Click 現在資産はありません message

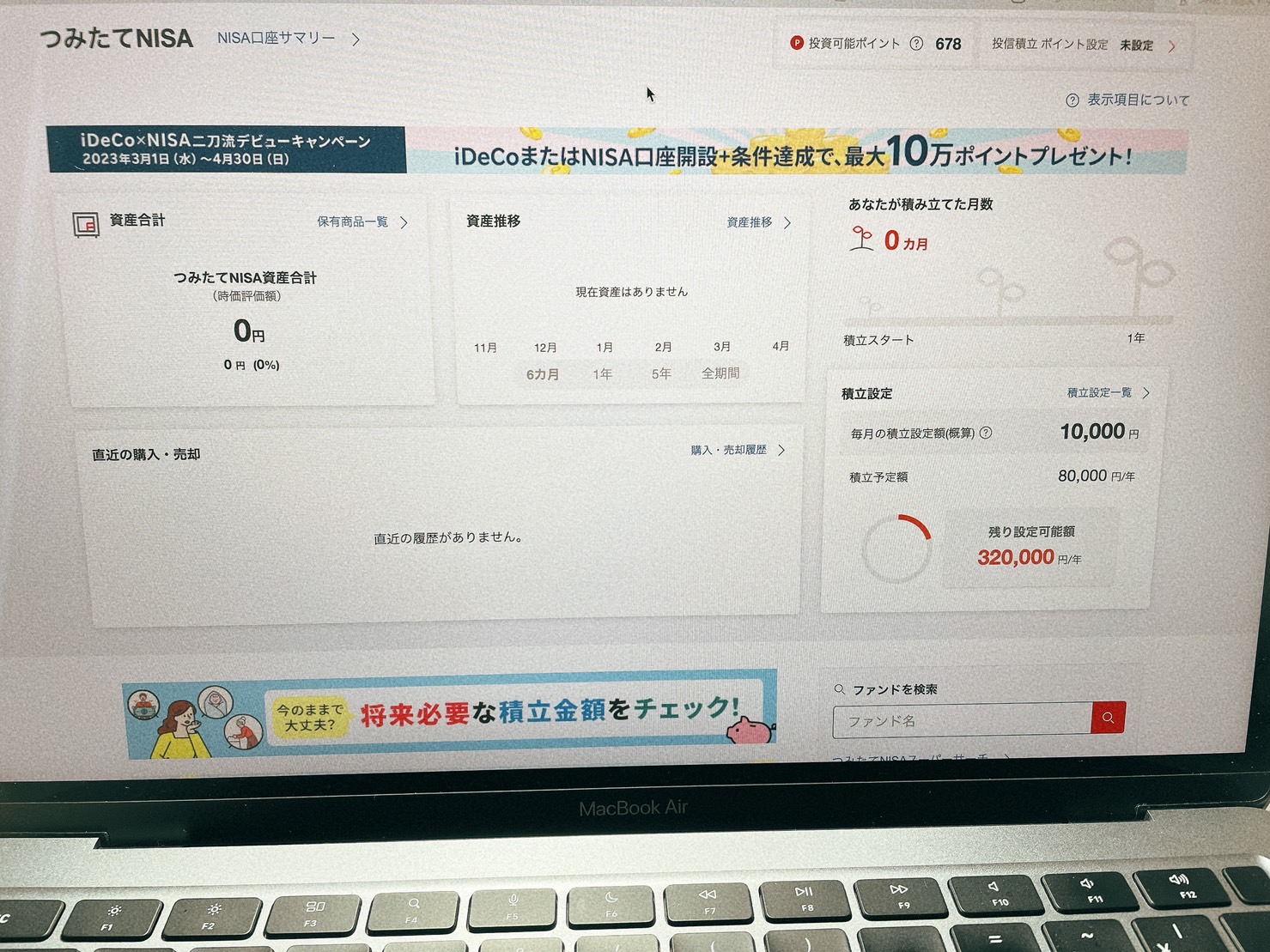[x=631, y=292]
